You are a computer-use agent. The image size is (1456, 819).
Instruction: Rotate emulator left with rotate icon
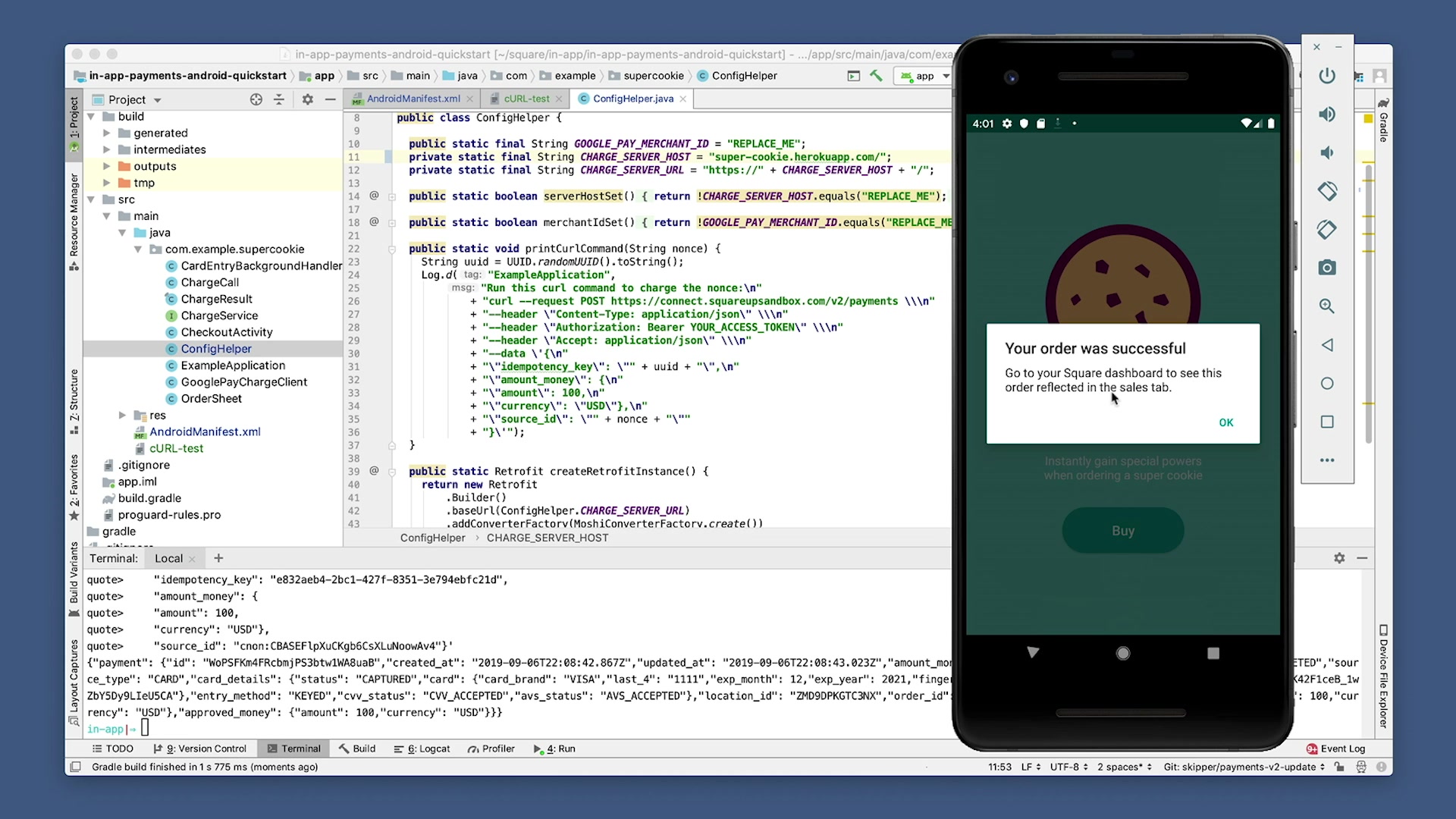1326,191
